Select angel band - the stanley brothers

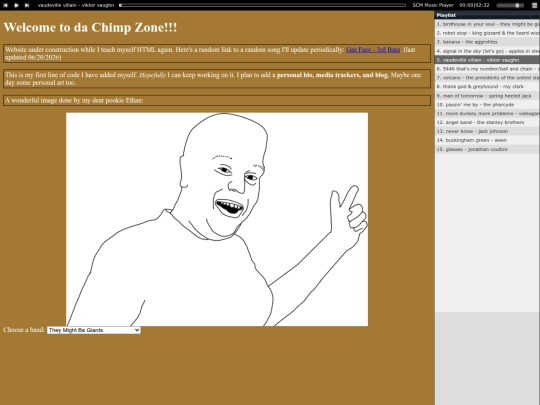pyautogui.click(x=487, y=122)
